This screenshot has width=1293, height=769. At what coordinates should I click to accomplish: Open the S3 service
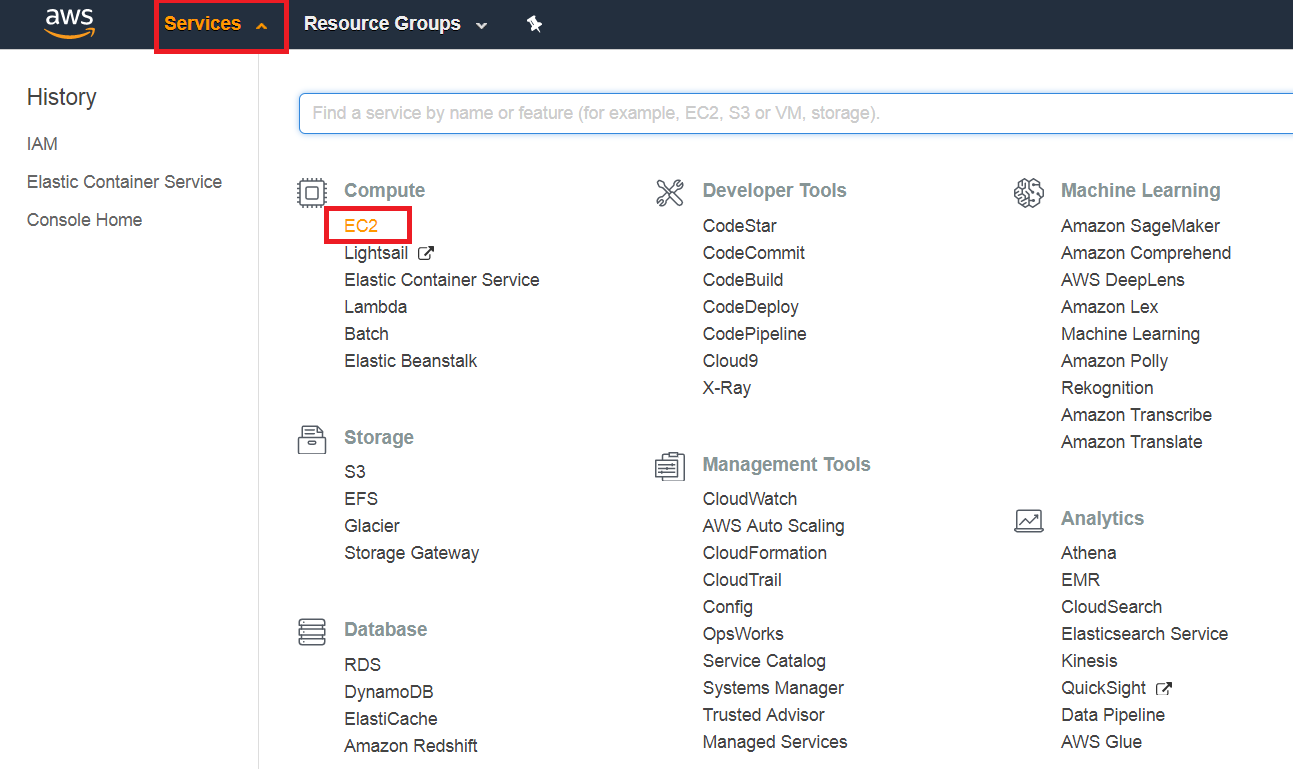(x=355, y=471)
